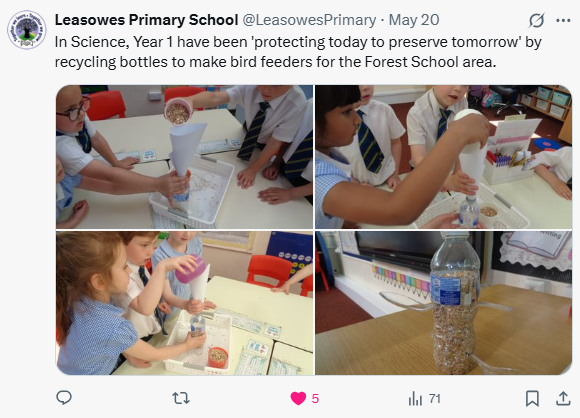Open the reply comment icon
The width and height of the screenshot is (580, 418).
[x=64, y=398]
